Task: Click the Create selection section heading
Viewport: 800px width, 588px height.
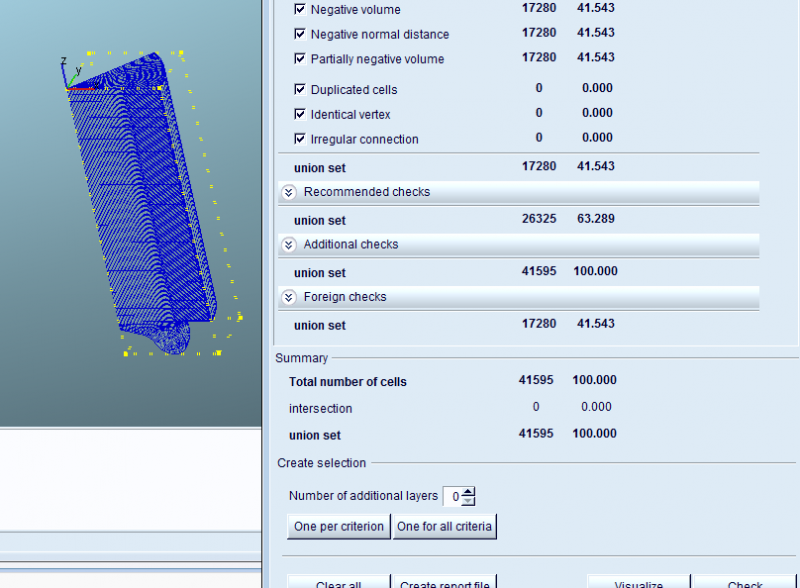Action: (x=321, y=463)
